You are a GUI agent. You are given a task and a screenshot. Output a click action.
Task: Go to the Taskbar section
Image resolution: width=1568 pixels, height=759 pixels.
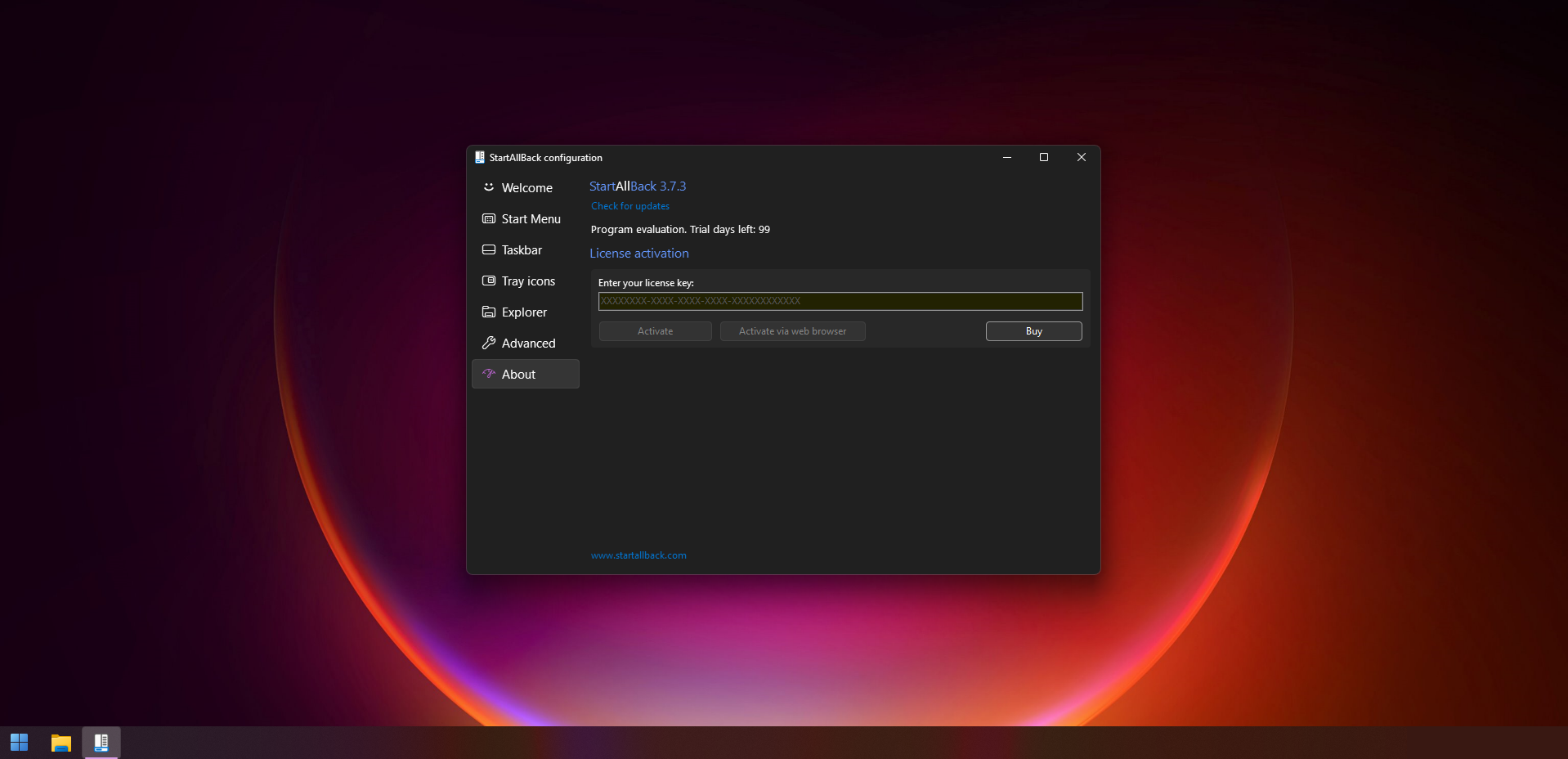coord(526,250)
